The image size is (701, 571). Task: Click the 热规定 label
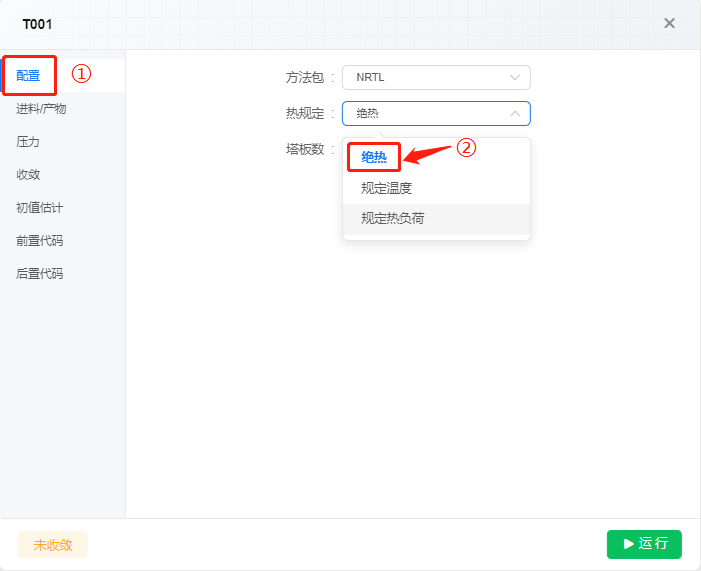[305, 114]
